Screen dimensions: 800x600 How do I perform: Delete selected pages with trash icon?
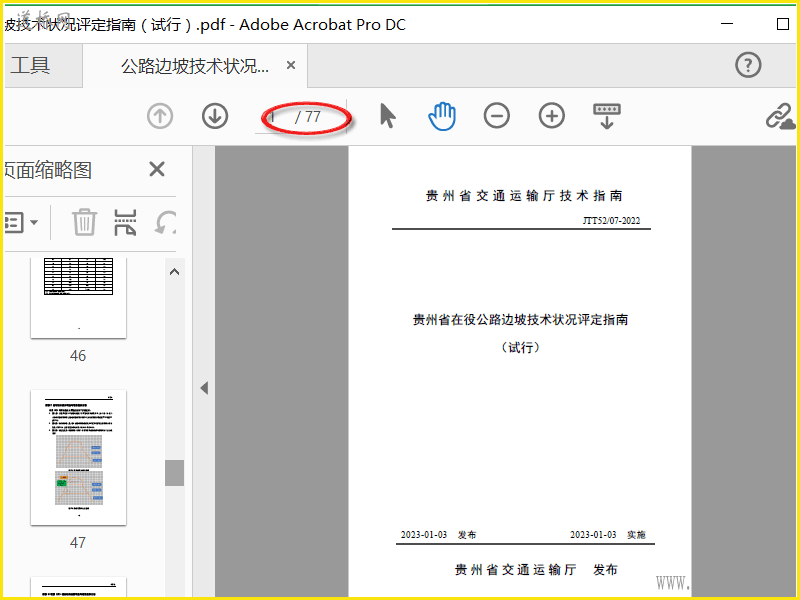click(84, 222)
